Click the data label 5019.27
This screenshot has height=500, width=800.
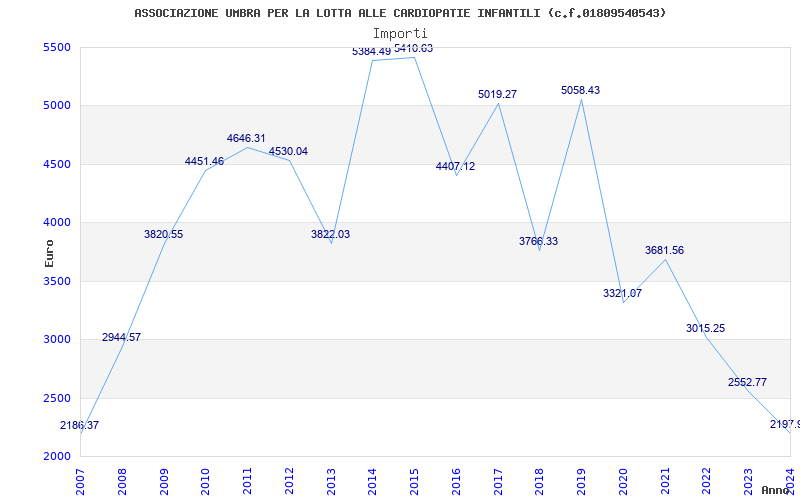point(497,94)
